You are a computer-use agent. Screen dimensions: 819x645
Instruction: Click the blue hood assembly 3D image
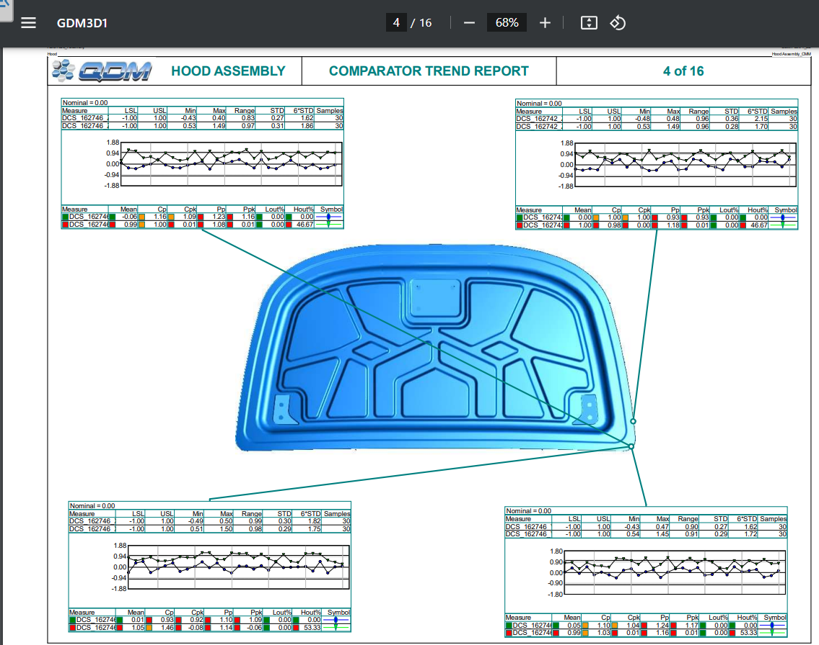pyautogui.click(x=435, y=347)
